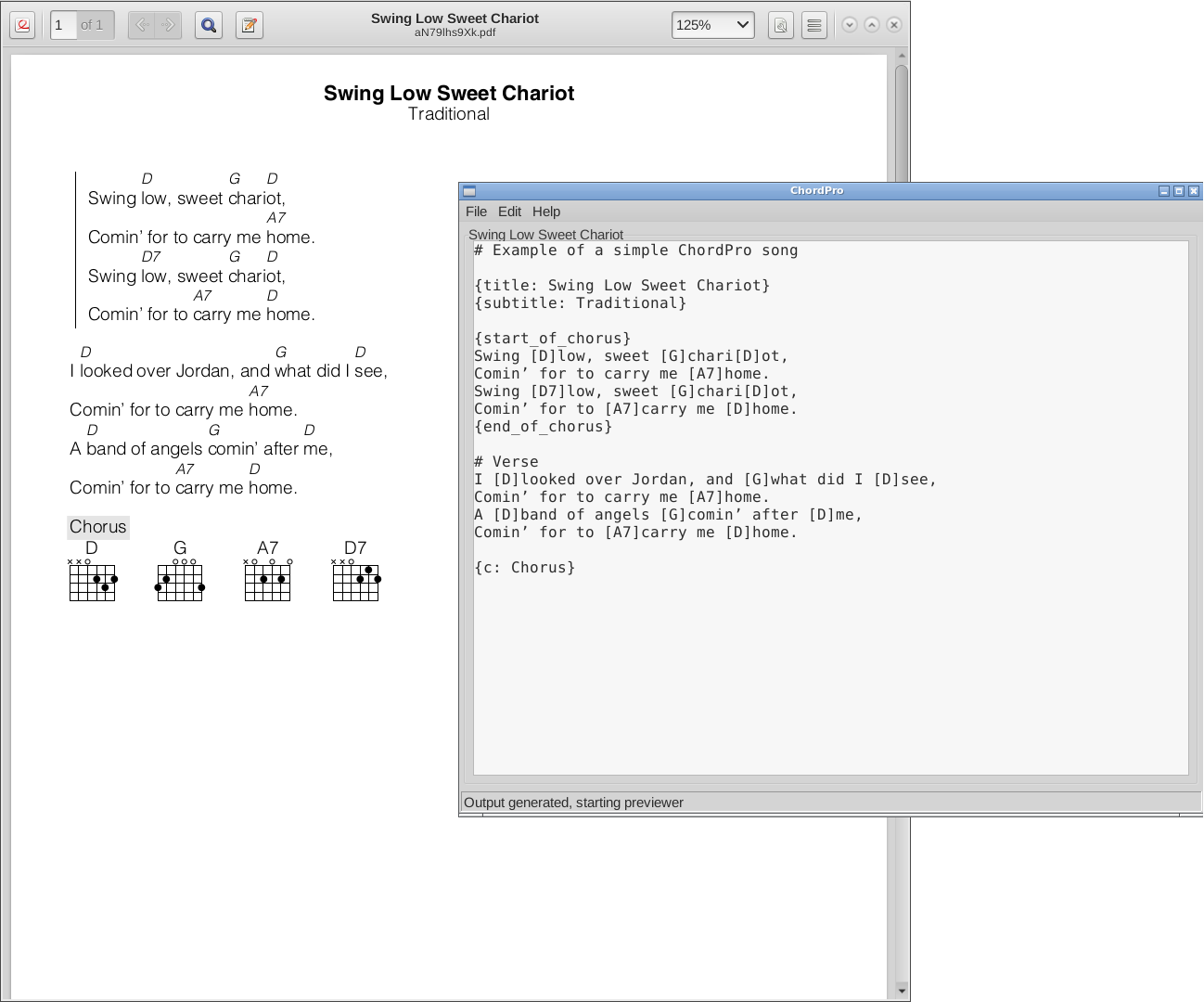This screenshot has width=1204, height=1002.
Task: Click the "of 1" page count label
Action: (92, 25)
